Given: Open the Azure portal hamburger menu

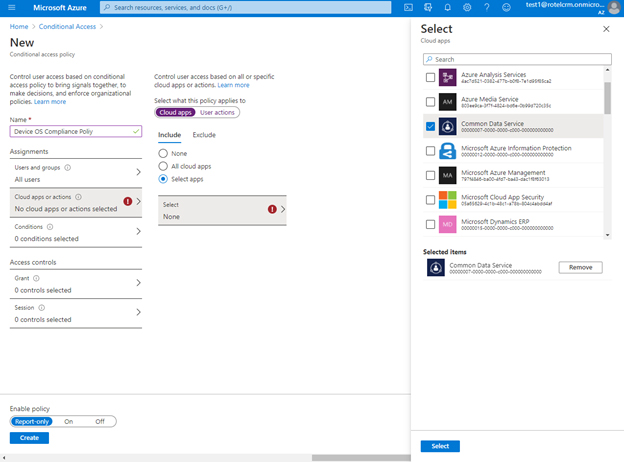Looking at the screenshot, I should 12,8.
